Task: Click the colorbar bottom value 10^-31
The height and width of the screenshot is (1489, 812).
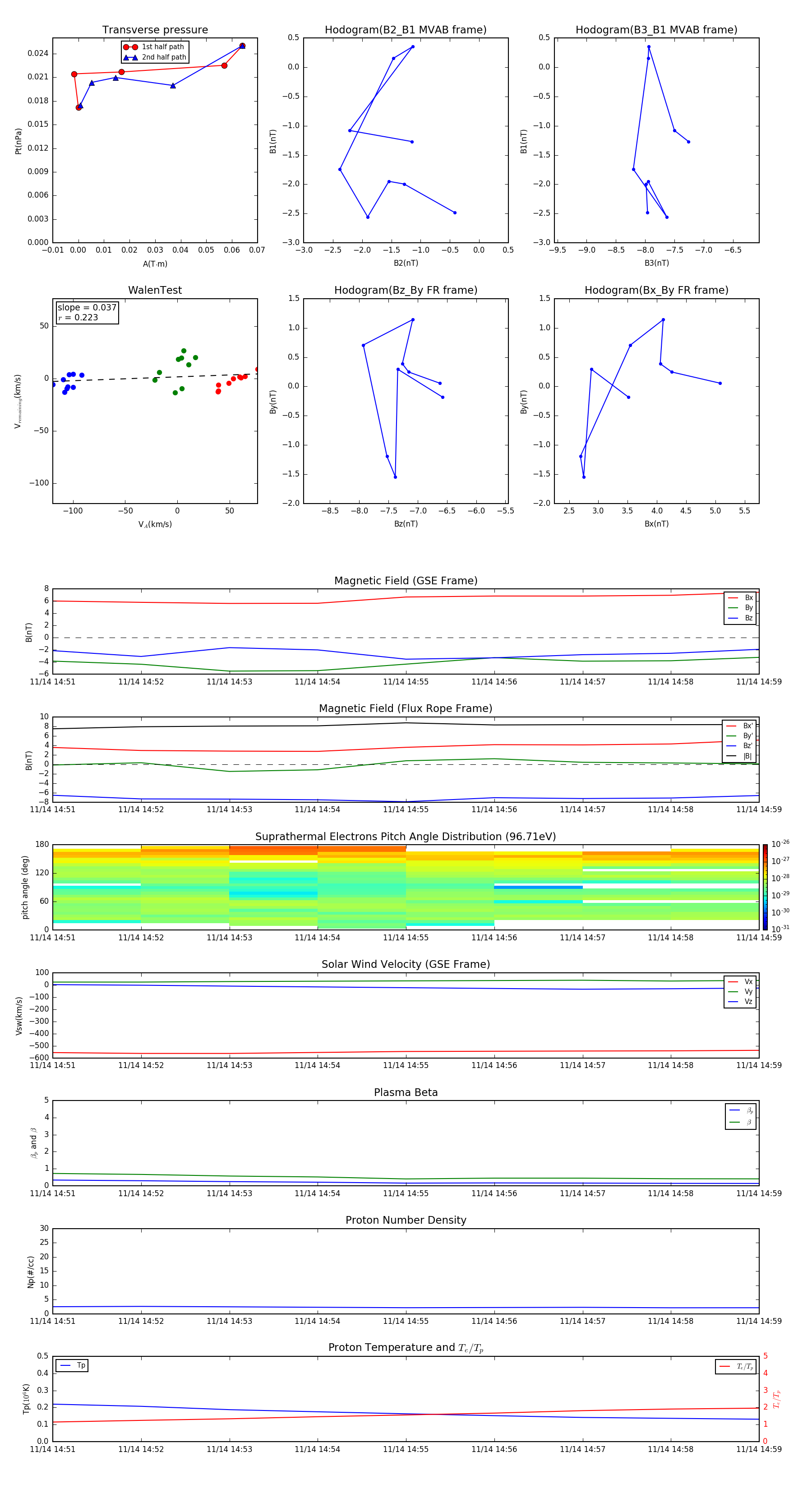Action: click(x=780, y=929)
